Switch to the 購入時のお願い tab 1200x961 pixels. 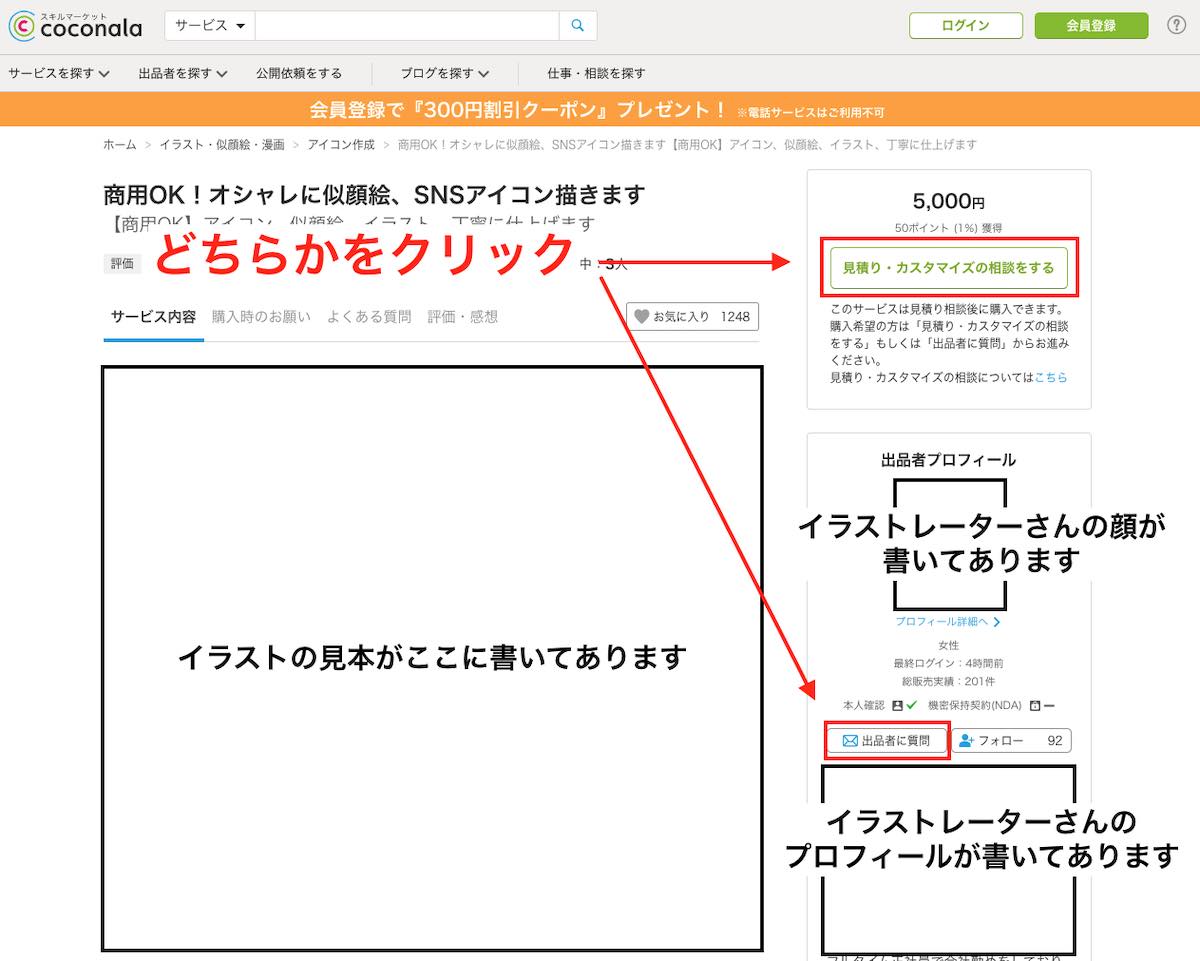point(261,317)
